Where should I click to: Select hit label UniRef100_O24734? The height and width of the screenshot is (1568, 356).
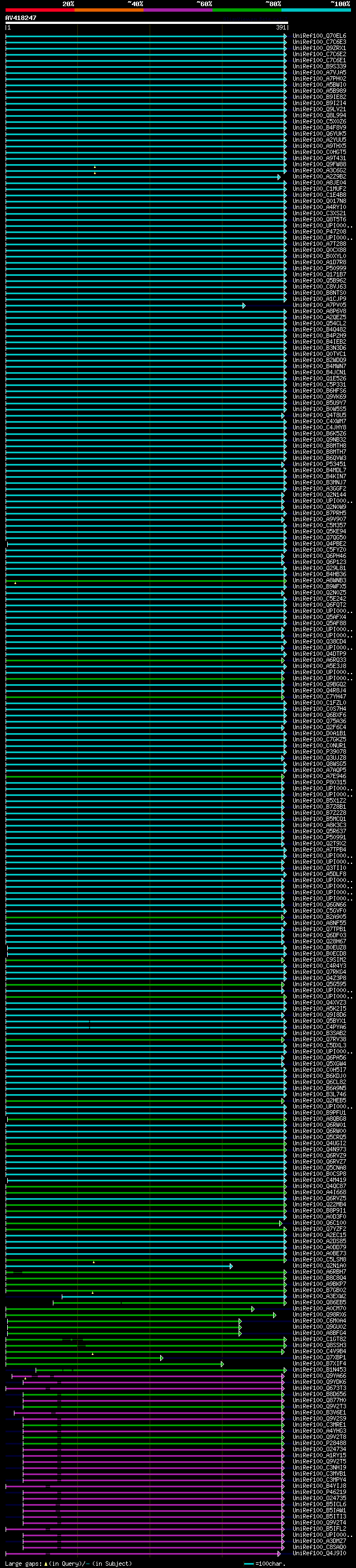(x=319, y=1450)
